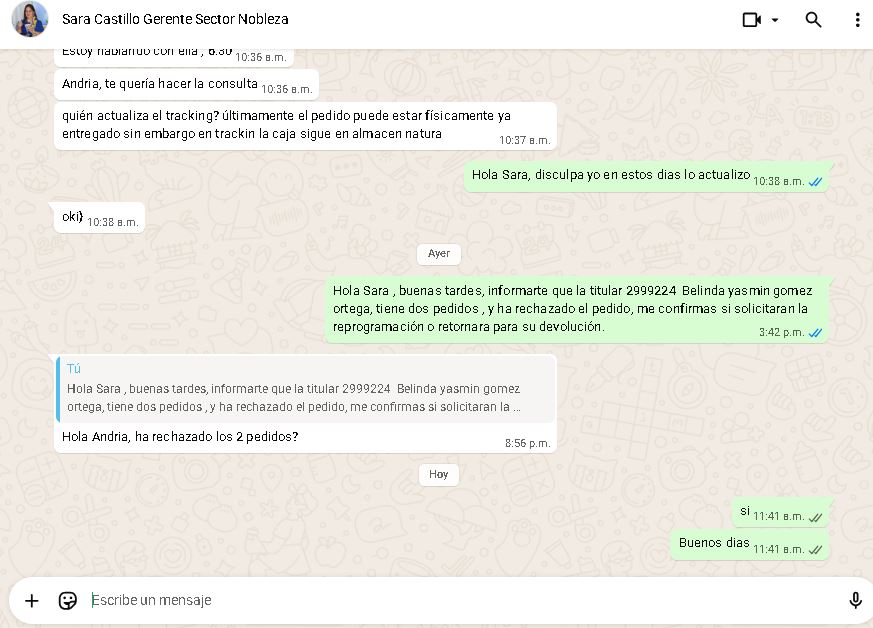Open contact info from the chat header name

coord(175,19)
